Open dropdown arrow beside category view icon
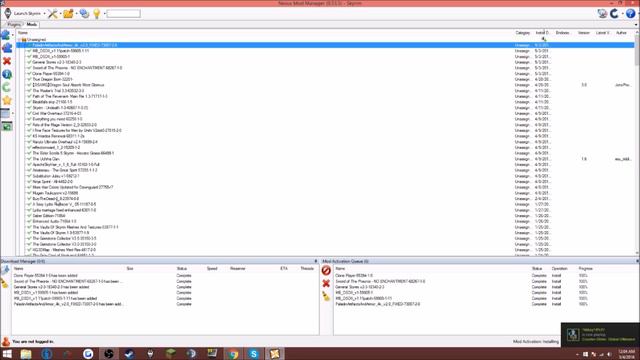Viewport: 640px width, 360px height. click(13, 113)
